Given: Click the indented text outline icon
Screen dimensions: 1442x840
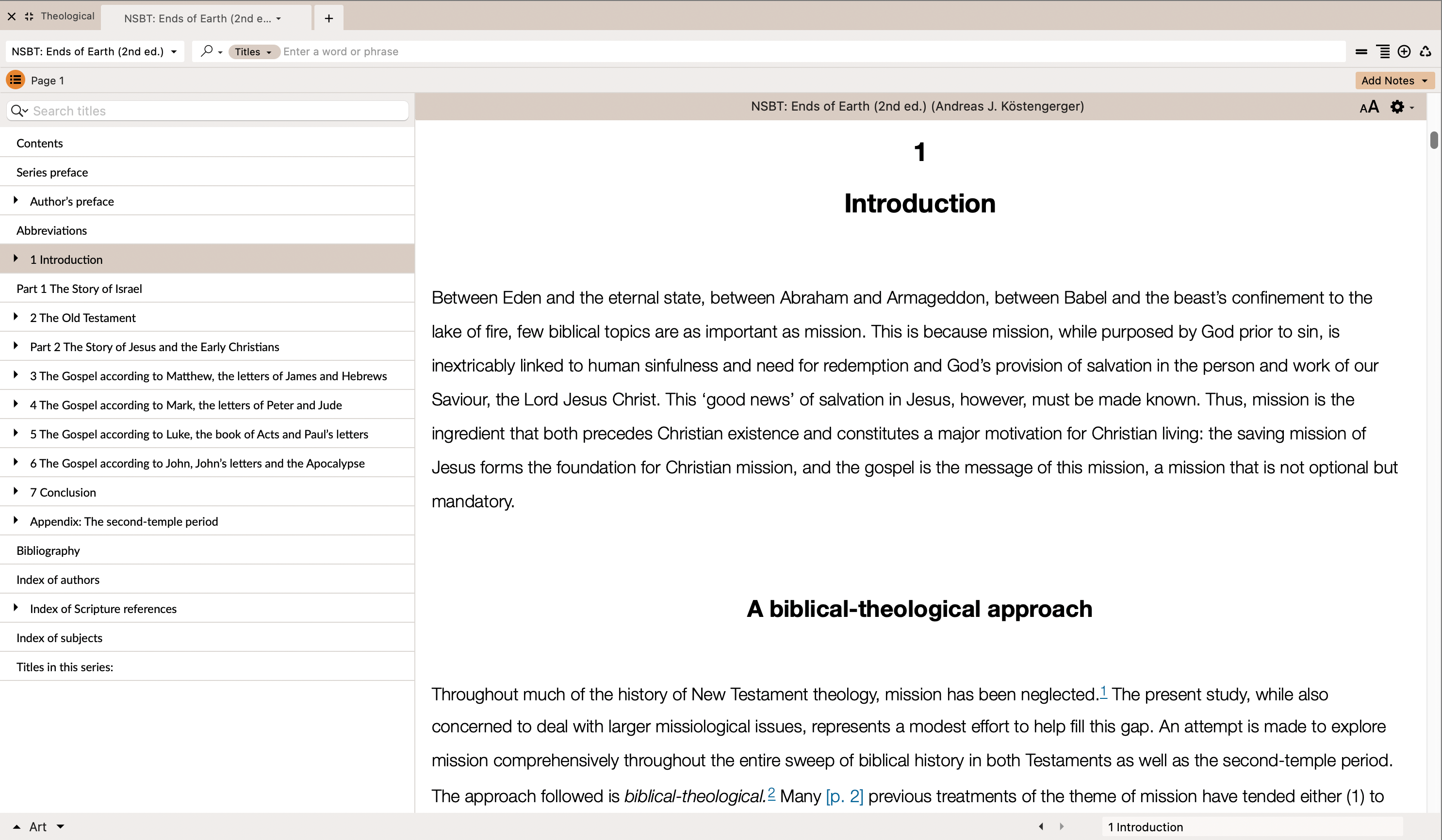Looking at the screenshot, I should (x=1383, y=51).
